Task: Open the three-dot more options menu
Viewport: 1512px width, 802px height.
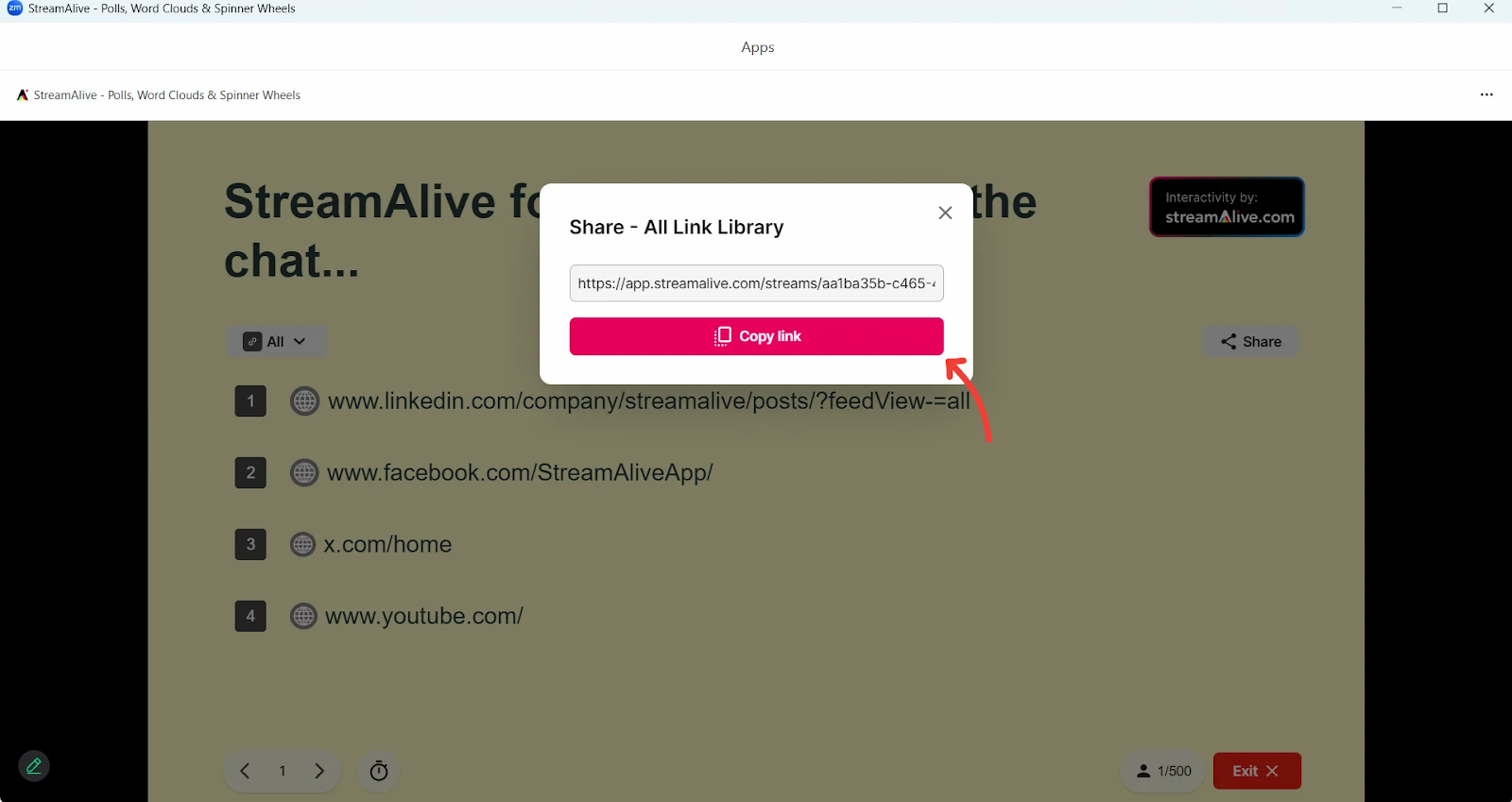Action: pyautogui.click(x=1486, y=94)
